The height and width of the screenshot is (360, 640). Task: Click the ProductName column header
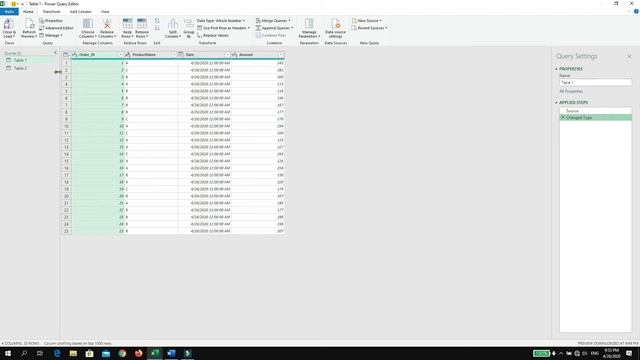151,54
